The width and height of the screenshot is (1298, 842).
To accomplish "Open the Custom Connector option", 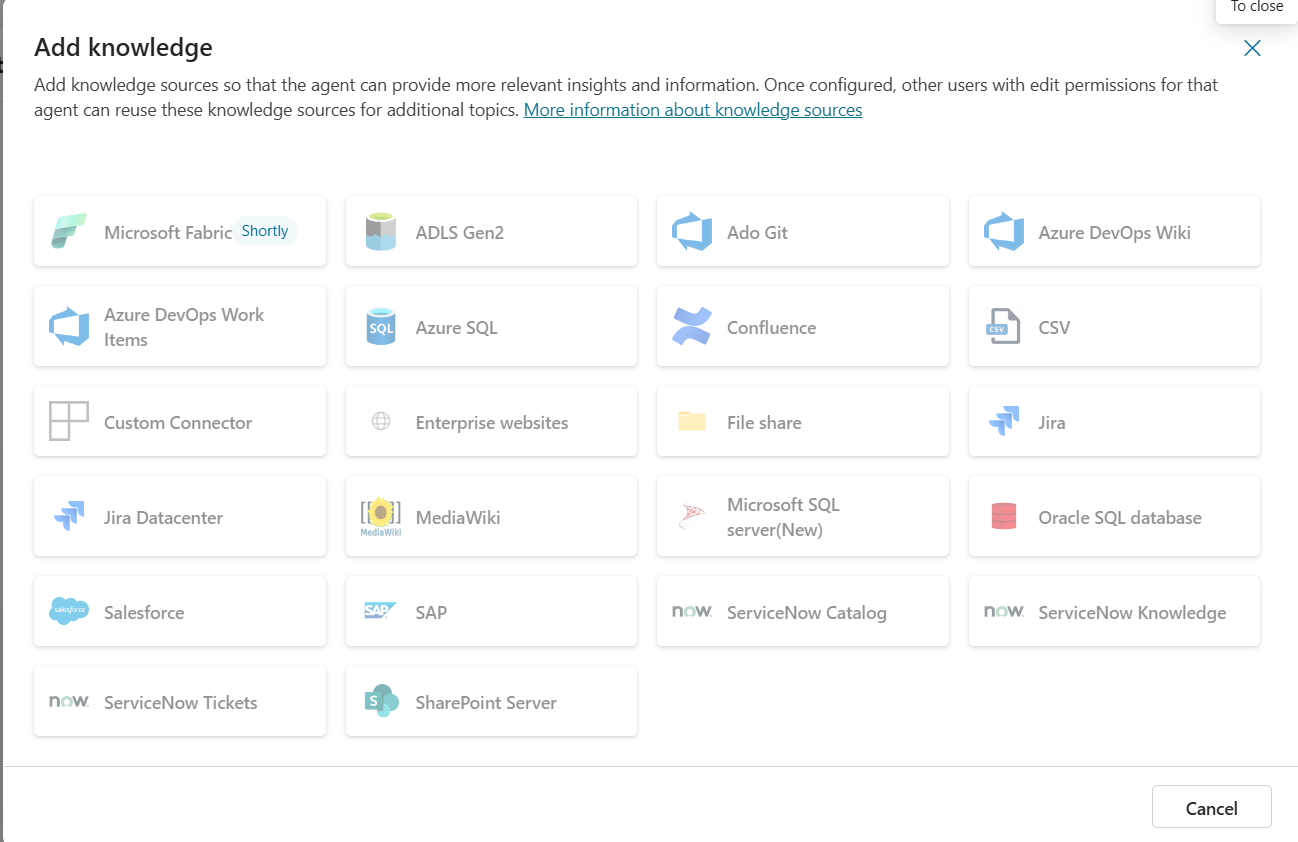I will click(x=179, y=421).
